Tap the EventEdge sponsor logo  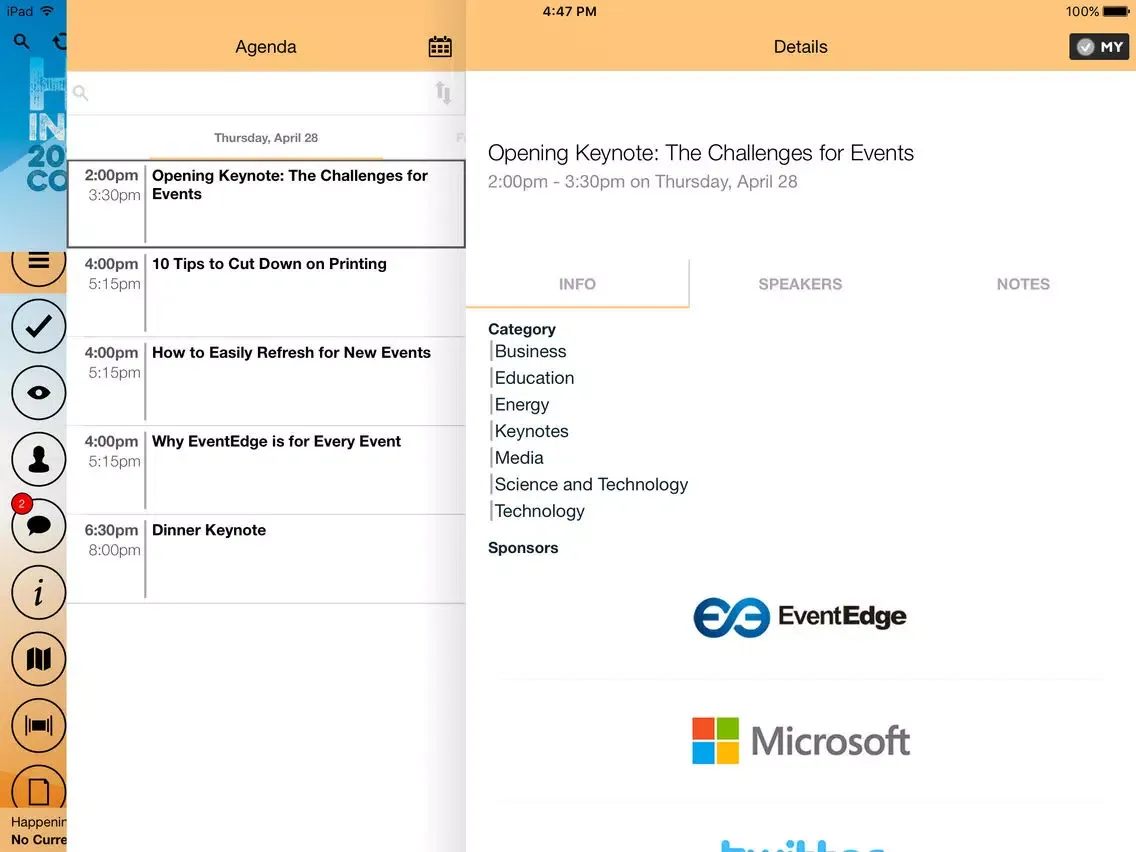tap(800, 617)
